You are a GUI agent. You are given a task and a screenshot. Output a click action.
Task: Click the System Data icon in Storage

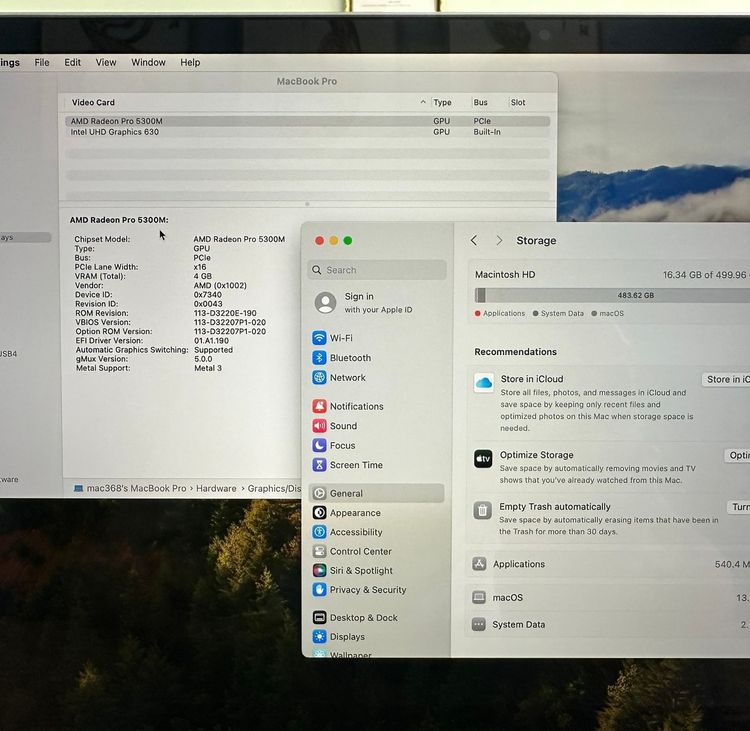click(478, 624)
